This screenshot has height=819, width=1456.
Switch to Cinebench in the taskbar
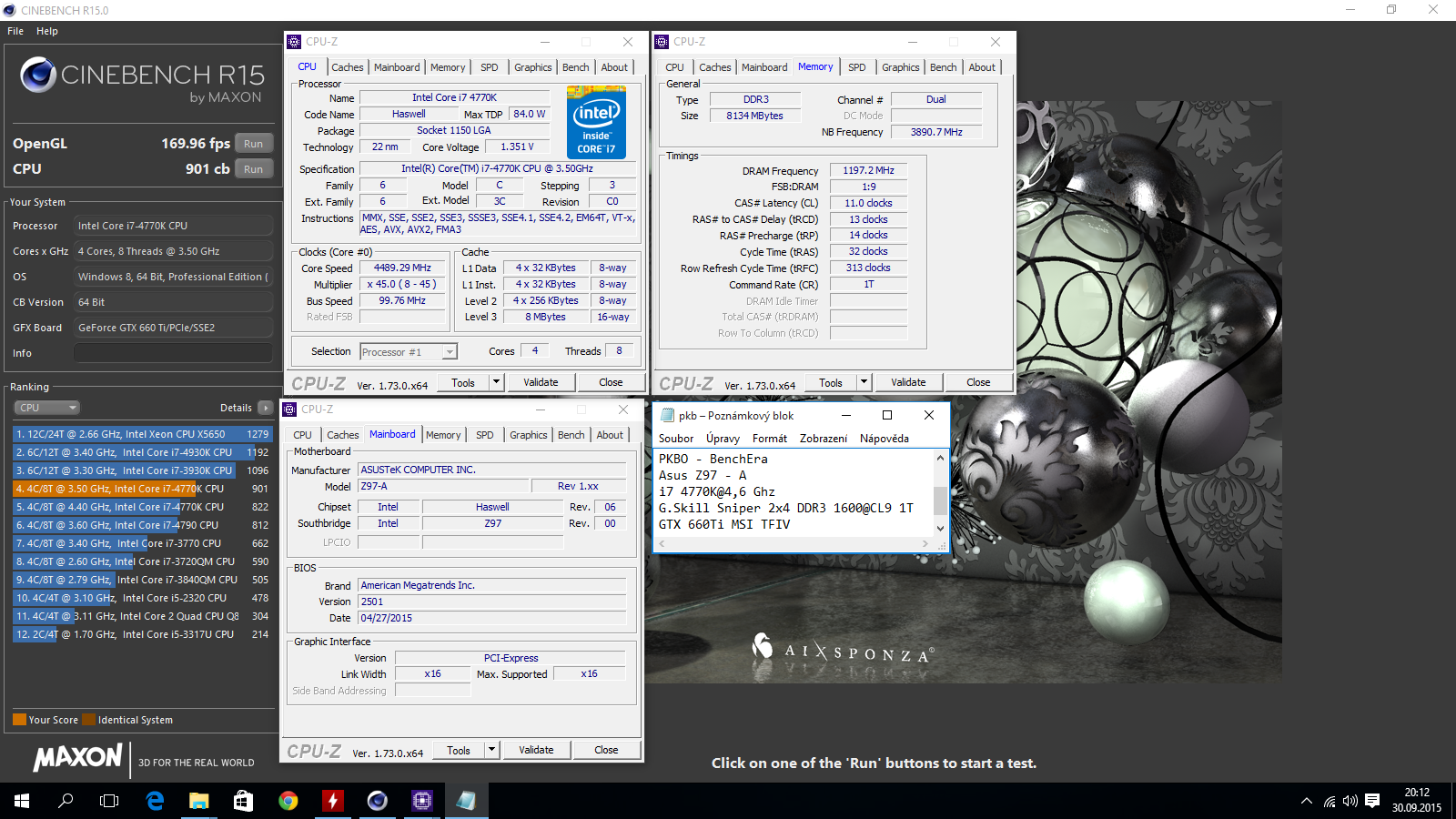point(377,801)
